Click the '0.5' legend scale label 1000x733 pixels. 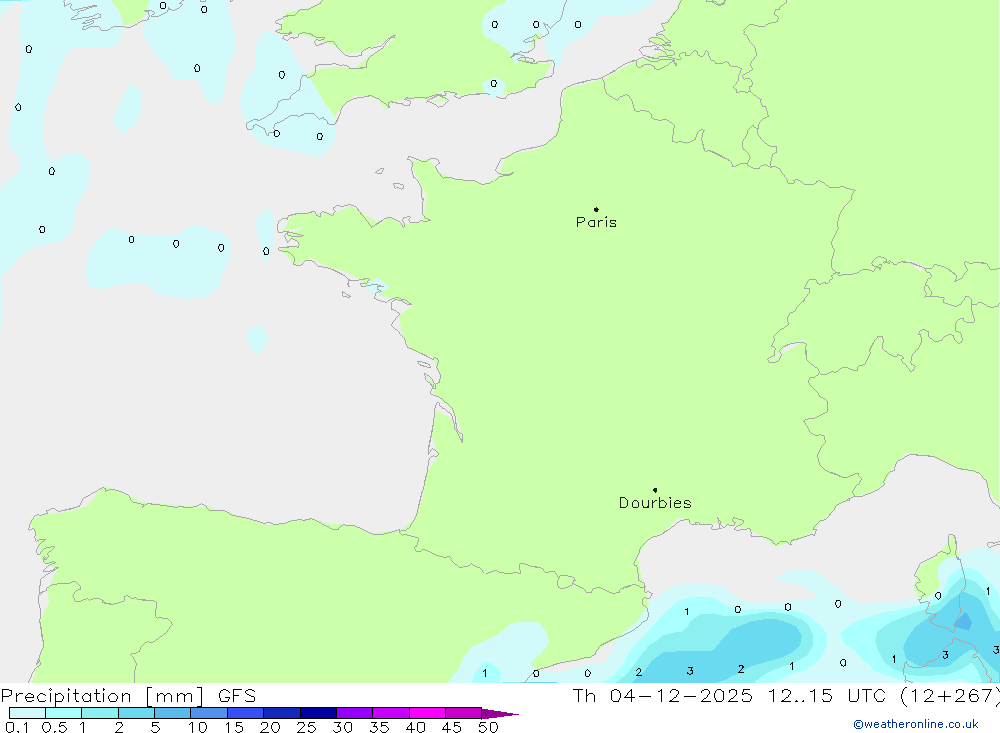(54, 727)
